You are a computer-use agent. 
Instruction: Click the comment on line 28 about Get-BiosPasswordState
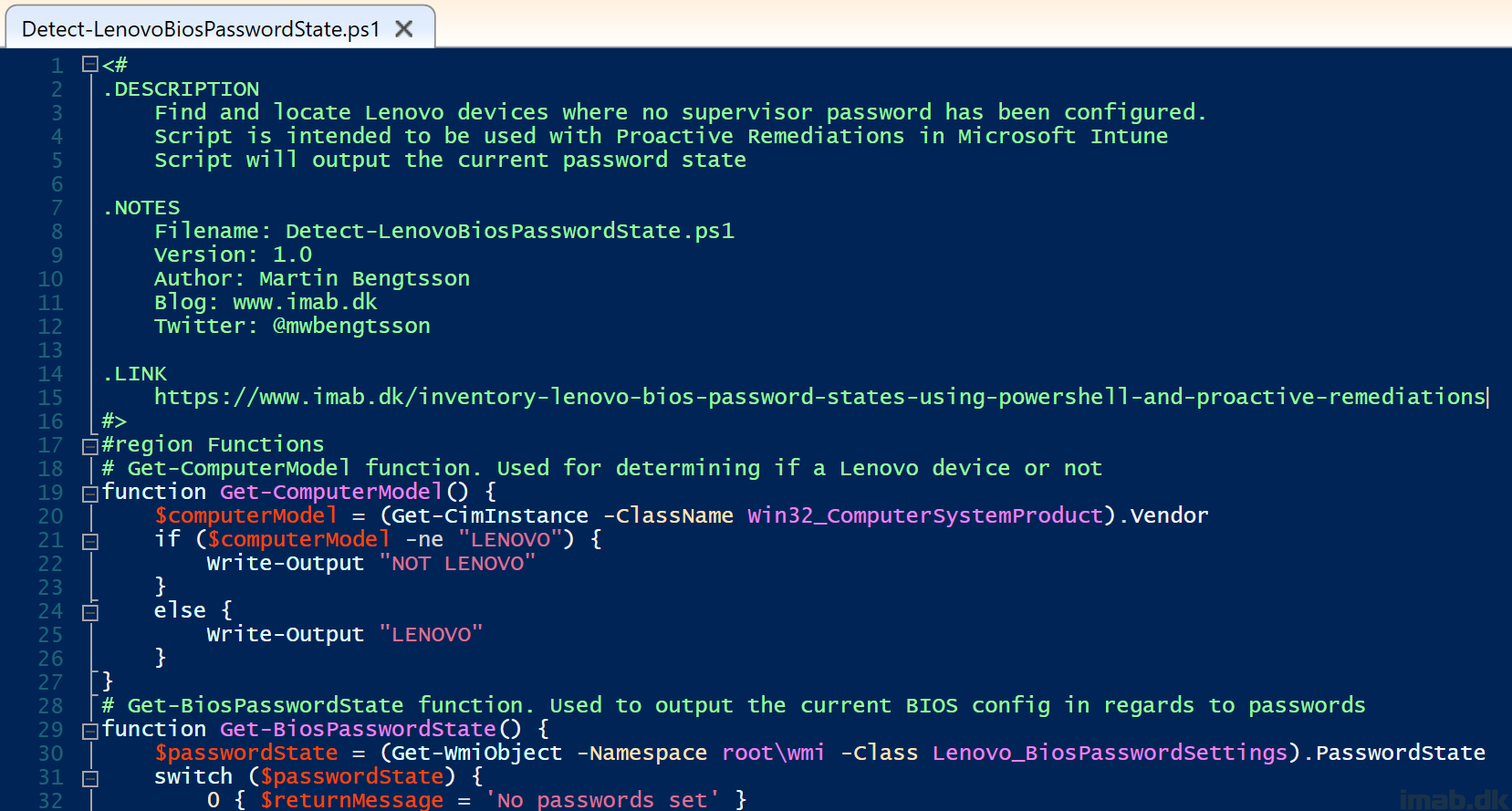point(734,705)
